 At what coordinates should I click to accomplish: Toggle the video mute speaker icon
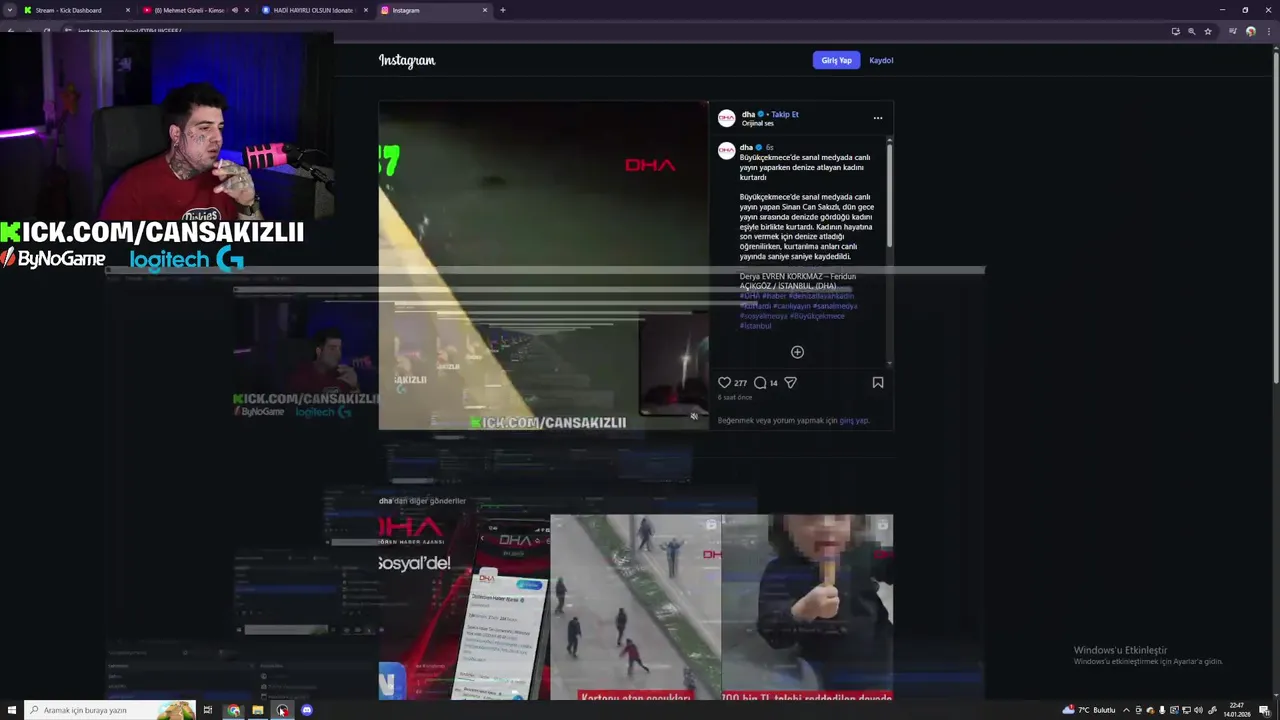(694, 416)
